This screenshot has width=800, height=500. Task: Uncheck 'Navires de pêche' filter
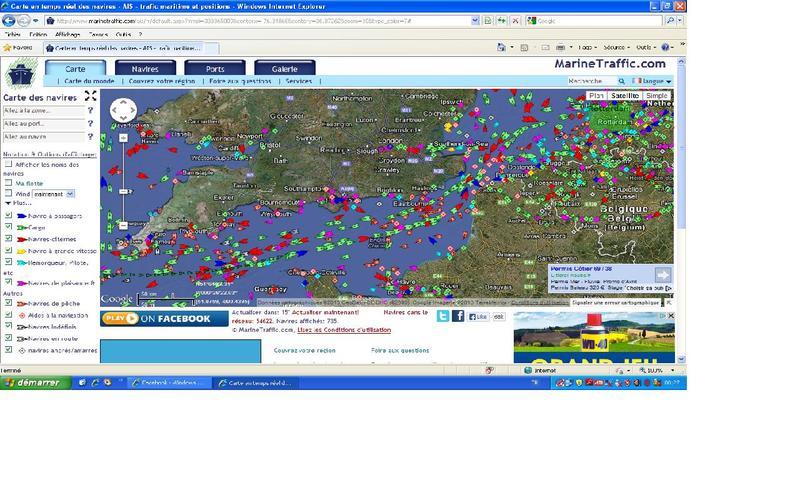point(8,303)
